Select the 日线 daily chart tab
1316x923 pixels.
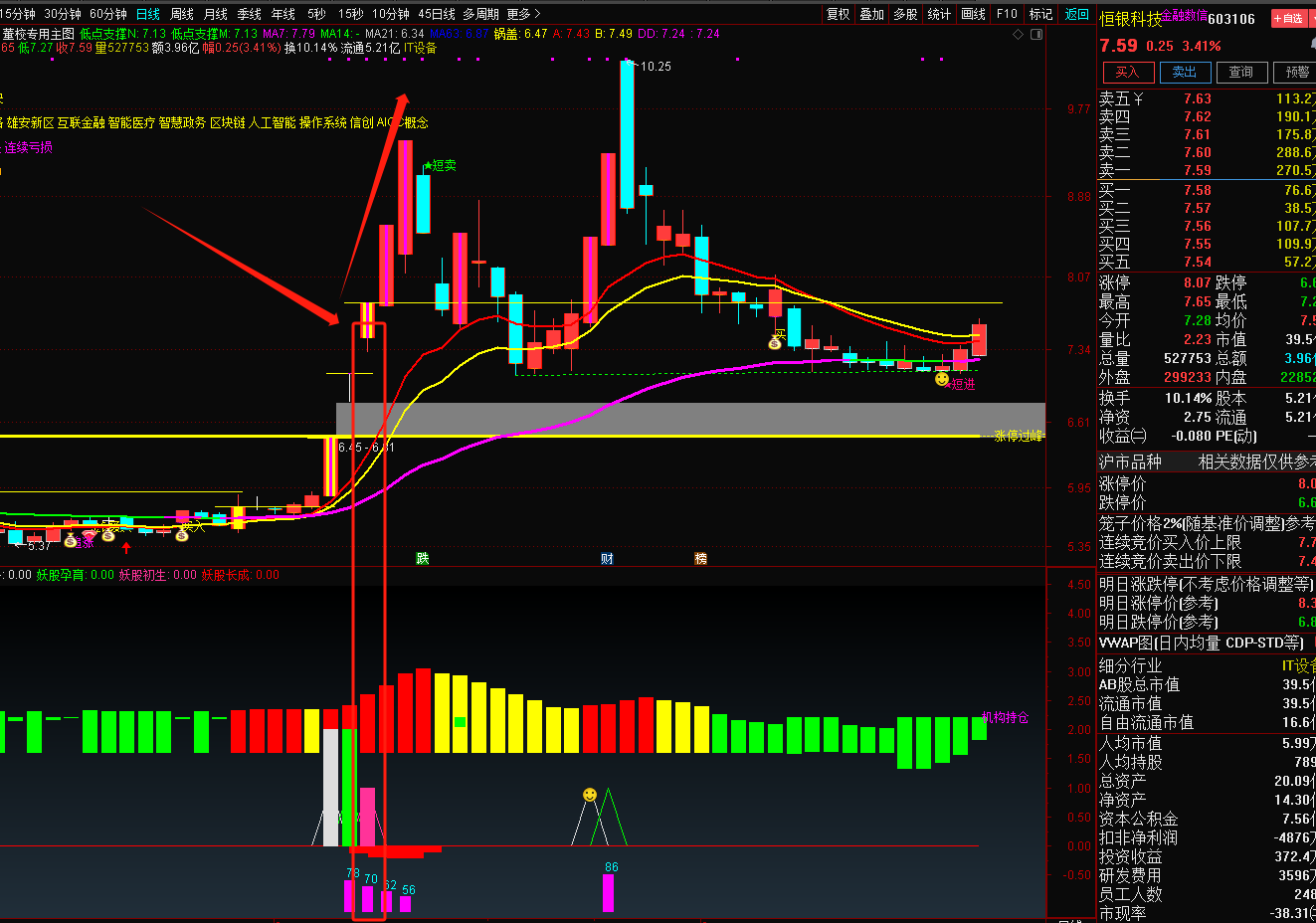click(147, 14)
